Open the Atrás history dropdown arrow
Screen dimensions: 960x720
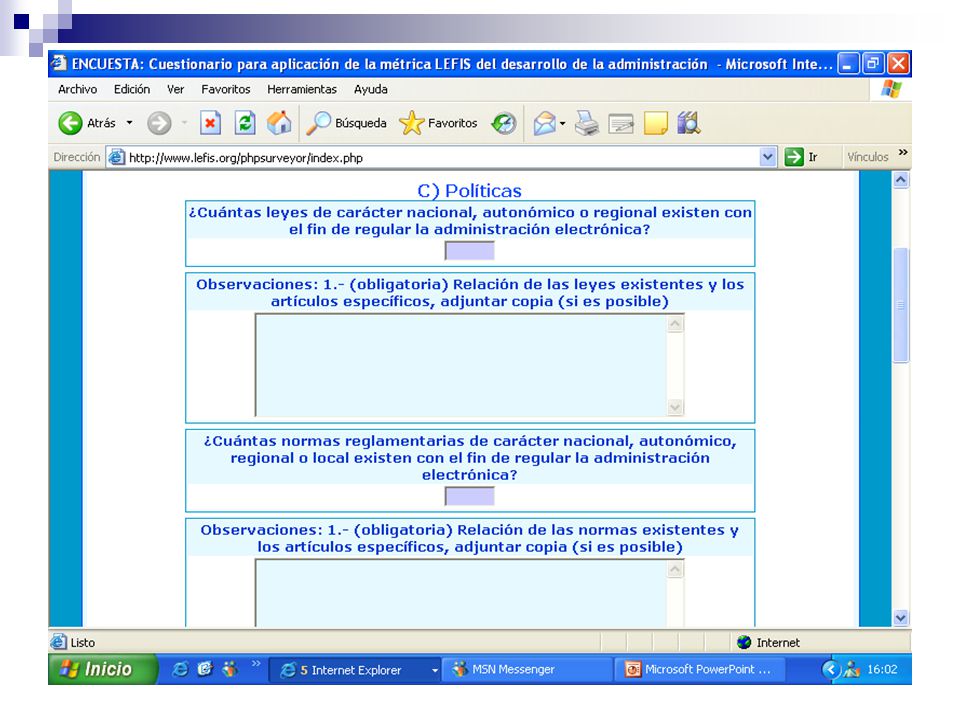click(129, 123)
